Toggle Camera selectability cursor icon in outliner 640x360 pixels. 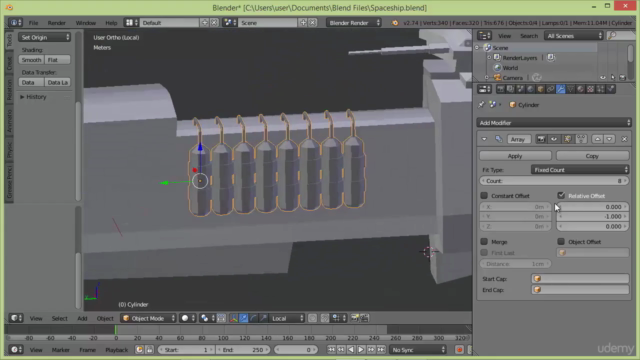click(613, 78)
